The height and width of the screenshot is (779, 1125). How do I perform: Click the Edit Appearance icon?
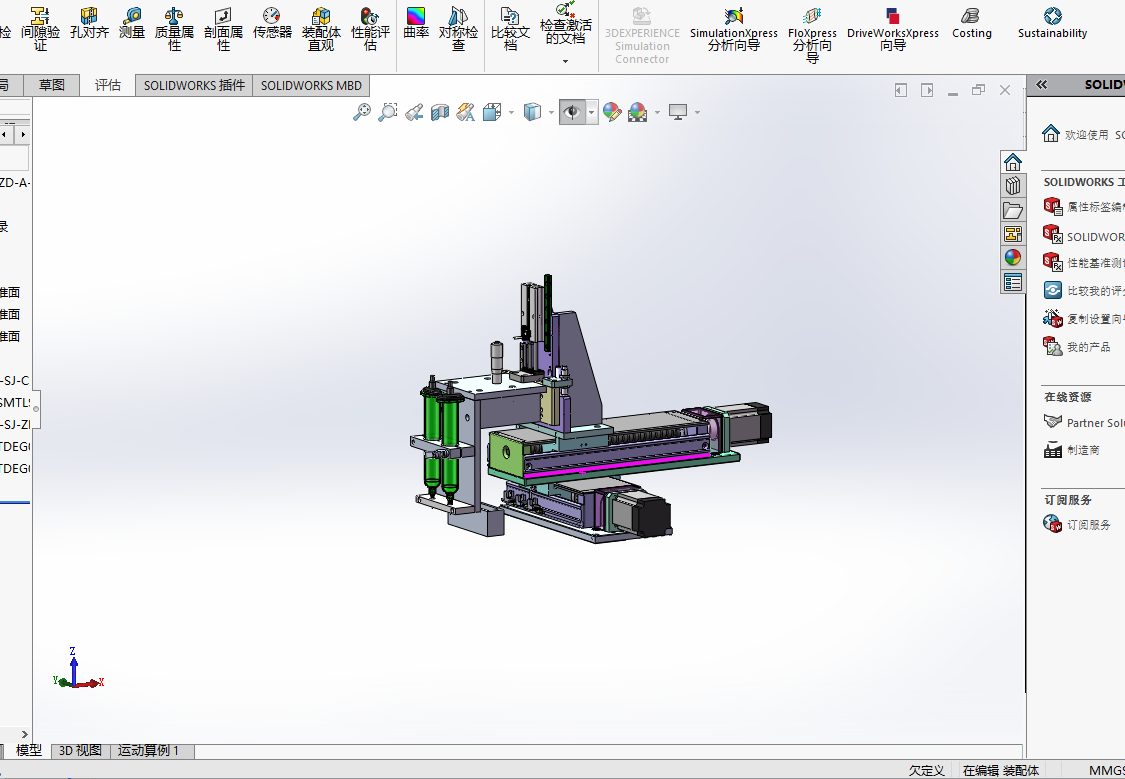coord(612,112)
